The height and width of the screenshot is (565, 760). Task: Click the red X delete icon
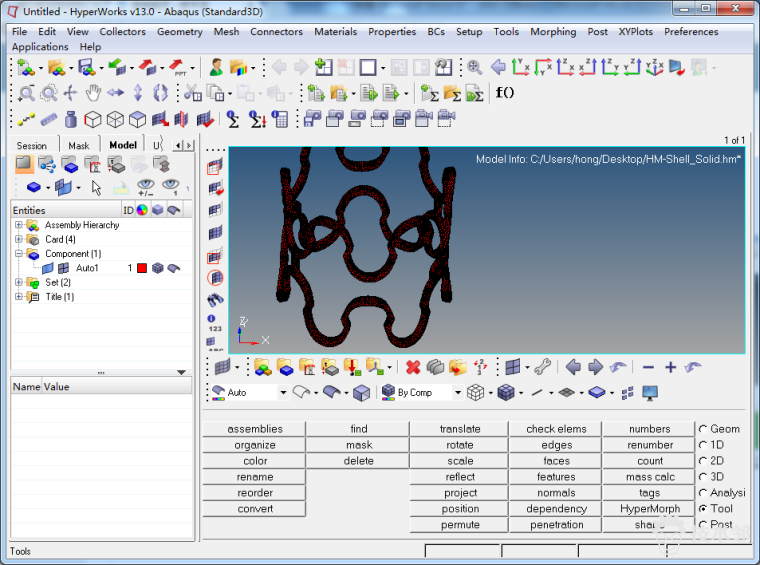pos(413,367)
